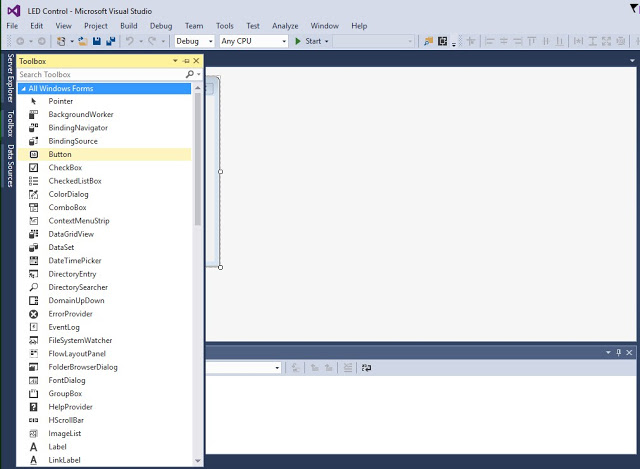
Task: Select the GroupBox item in Toolbox
Action: 104,393
